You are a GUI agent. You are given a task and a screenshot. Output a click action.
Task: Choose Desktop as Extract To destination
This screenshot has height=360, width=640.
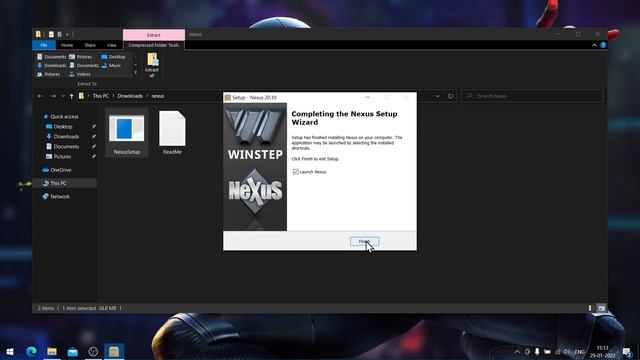tap(113, 57)
